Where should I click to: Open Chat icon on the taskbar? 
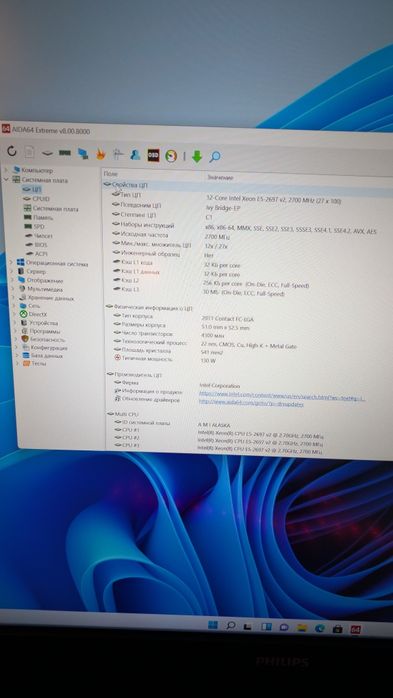point(284,627)
